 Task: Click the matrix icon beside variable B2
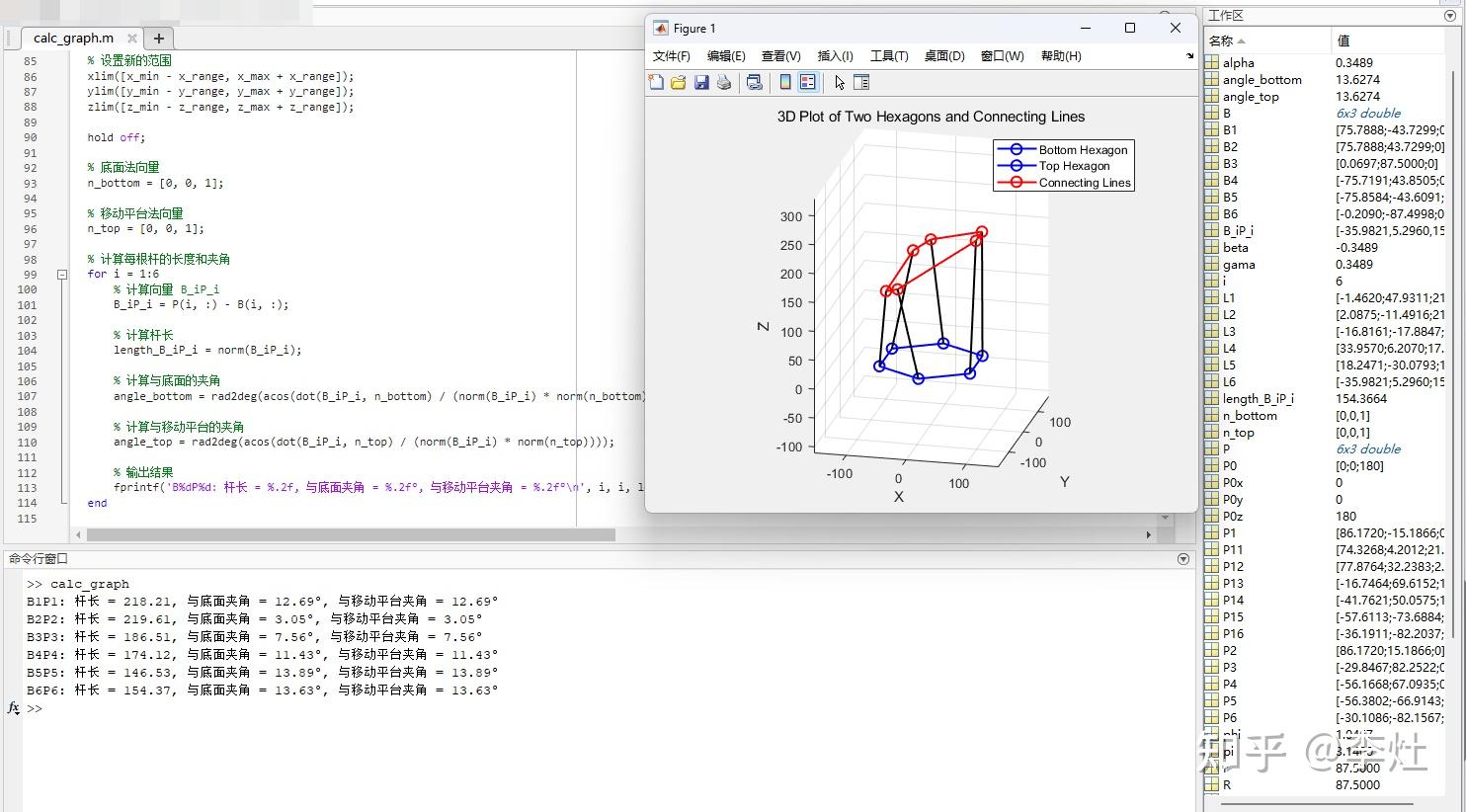click(1212, 147)
